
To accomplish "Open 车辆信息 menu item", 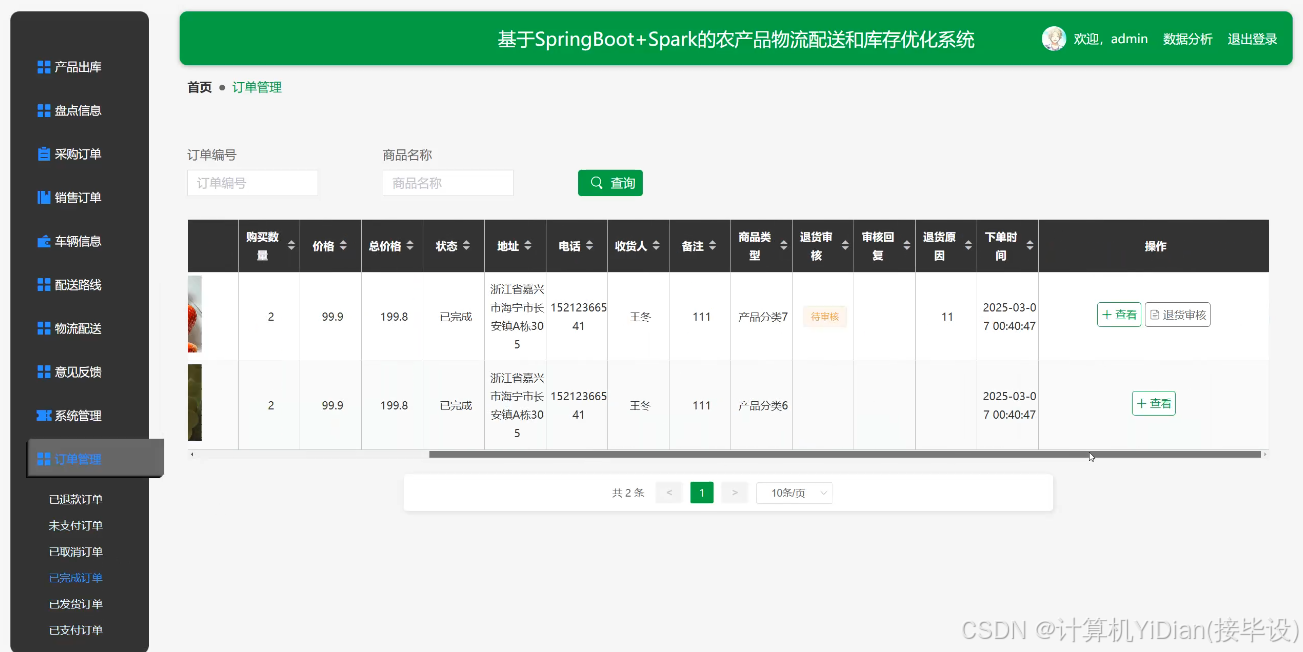I will point(78,241).
